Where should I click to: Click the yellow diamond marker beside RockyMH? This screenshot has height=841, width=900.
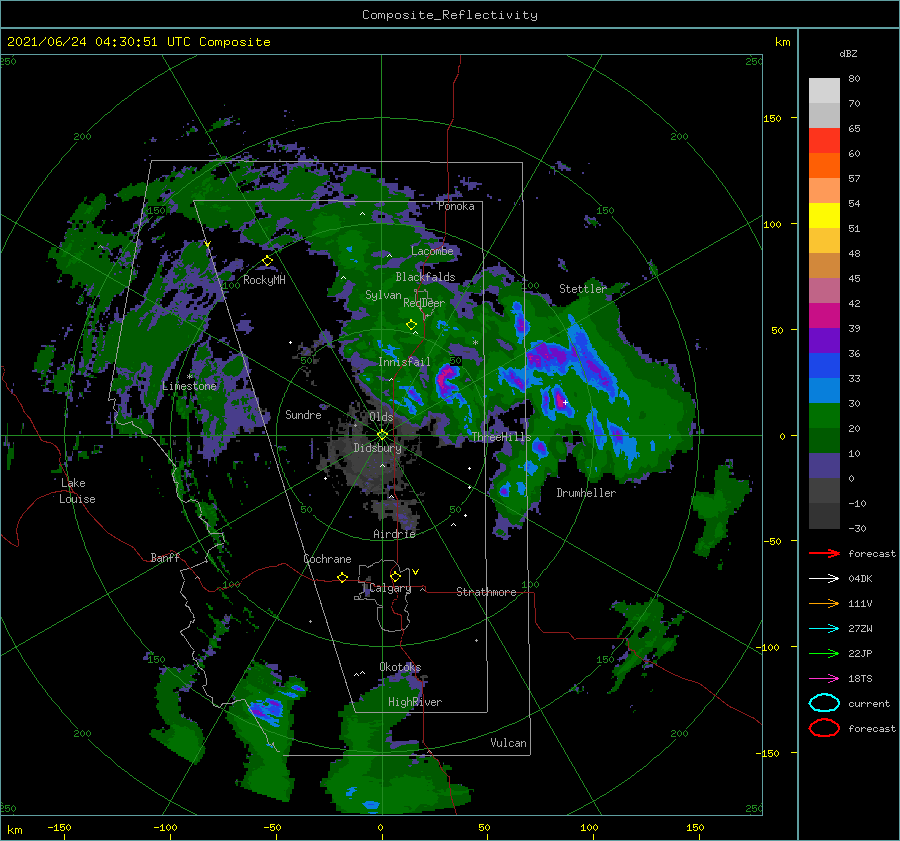[267, 261]
